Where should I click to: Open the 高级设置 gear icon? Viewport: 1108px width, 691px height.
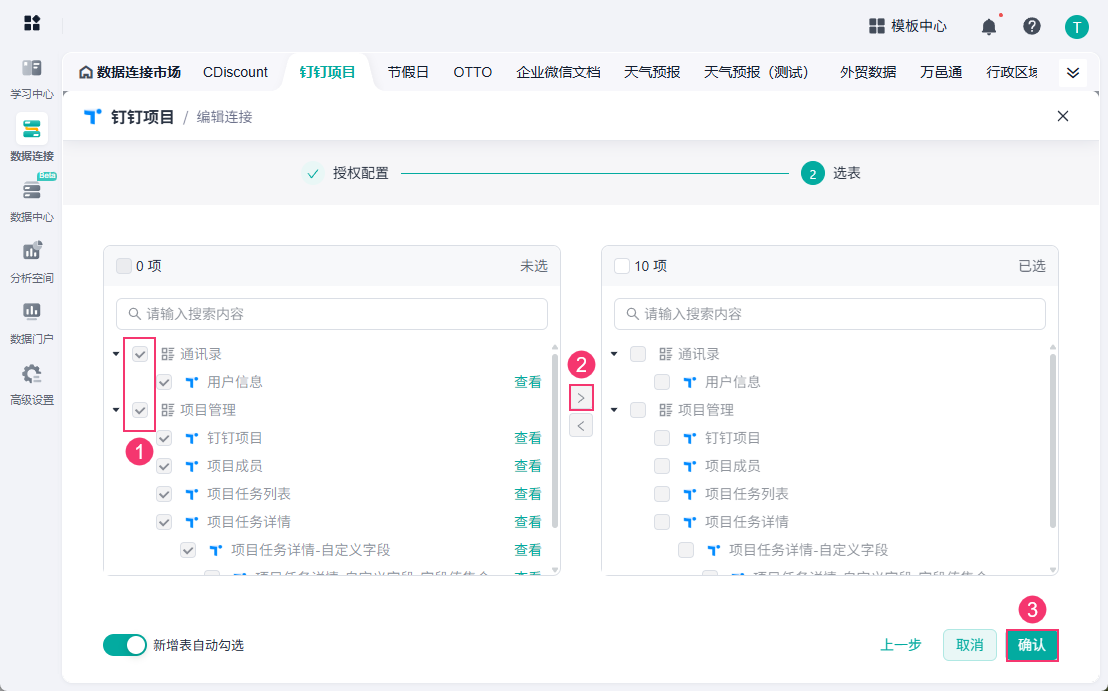point(32,373)
